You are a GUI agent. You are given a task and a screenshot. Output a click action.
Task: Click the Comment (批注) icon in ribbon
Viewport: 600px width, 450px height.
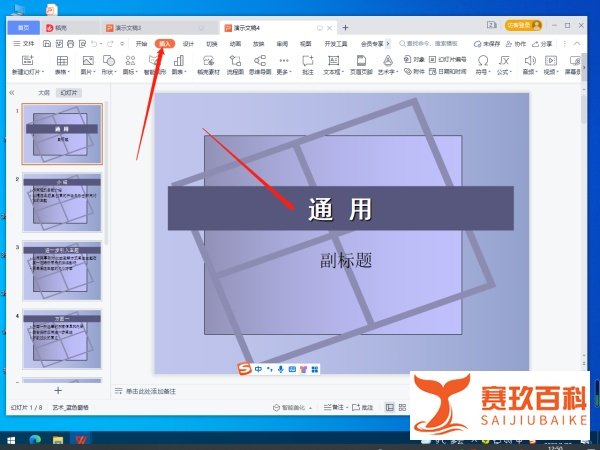tap(308, 60)
